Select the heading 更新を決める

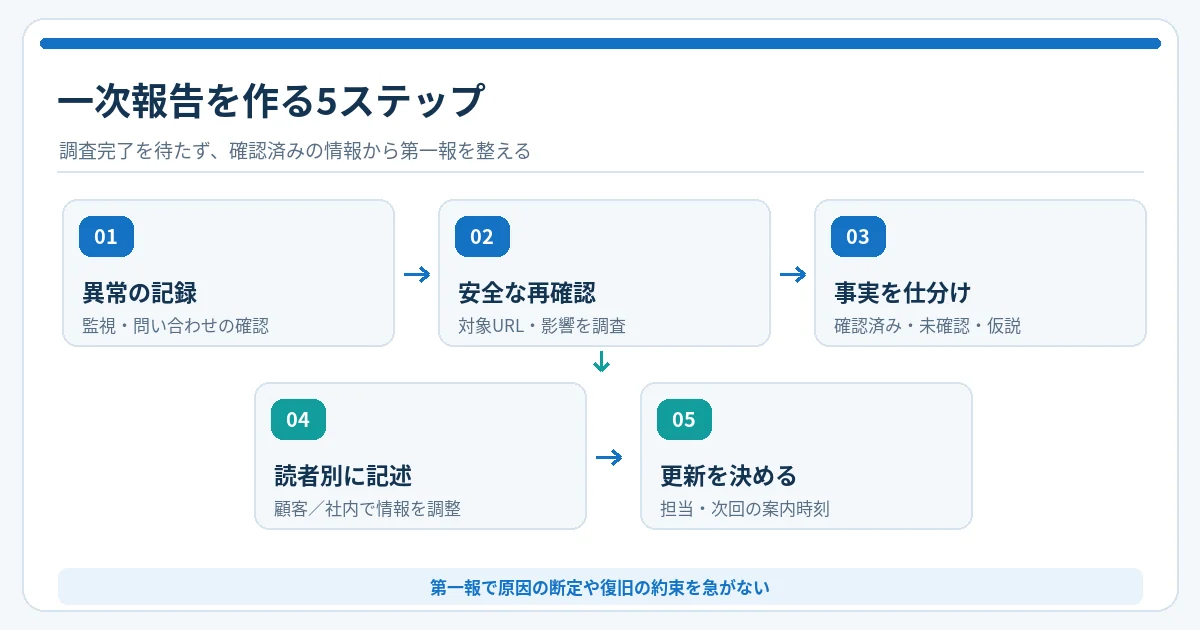click(x=729, y=476)
